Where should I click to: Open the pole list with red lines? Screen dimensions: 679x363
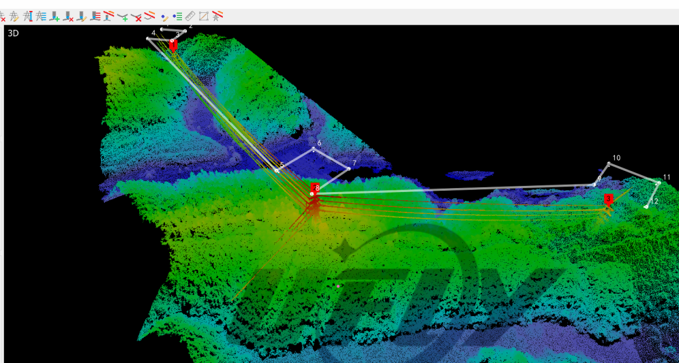tap(96, 16)
